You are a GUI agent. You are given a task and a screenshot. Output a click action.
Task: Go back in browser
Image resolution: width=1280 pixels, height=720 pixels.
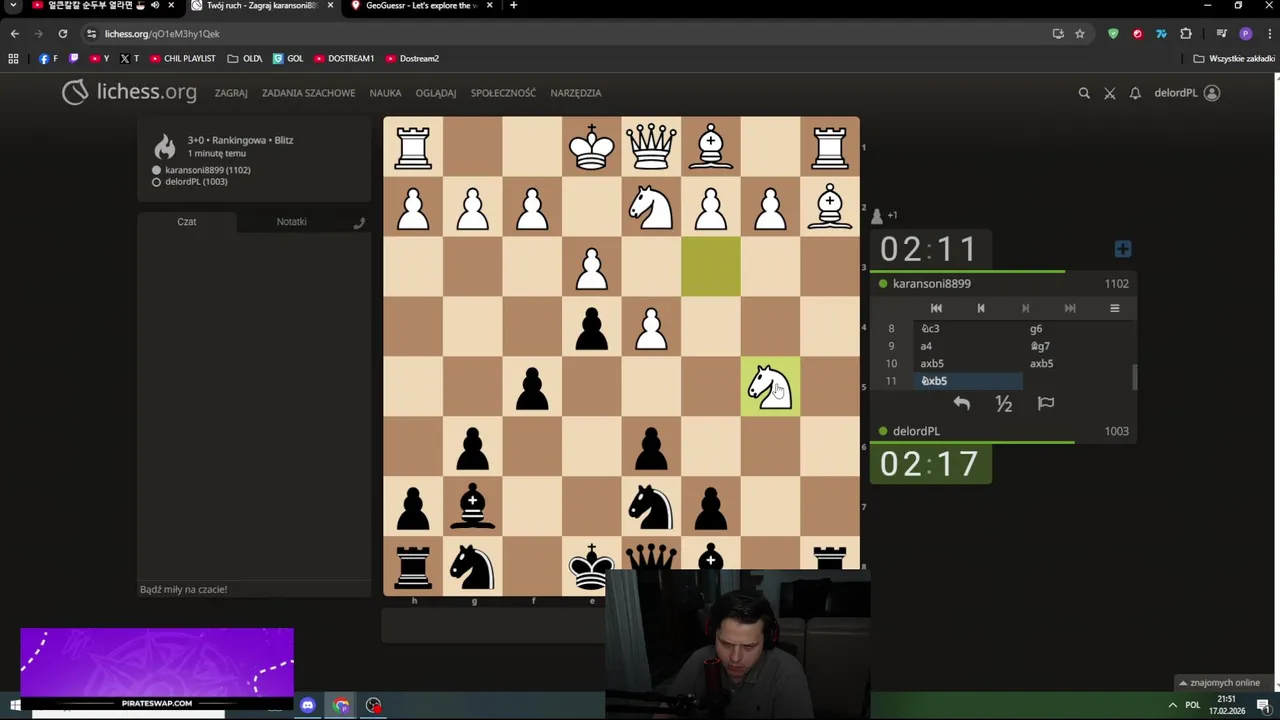click(x=14, y=34)
